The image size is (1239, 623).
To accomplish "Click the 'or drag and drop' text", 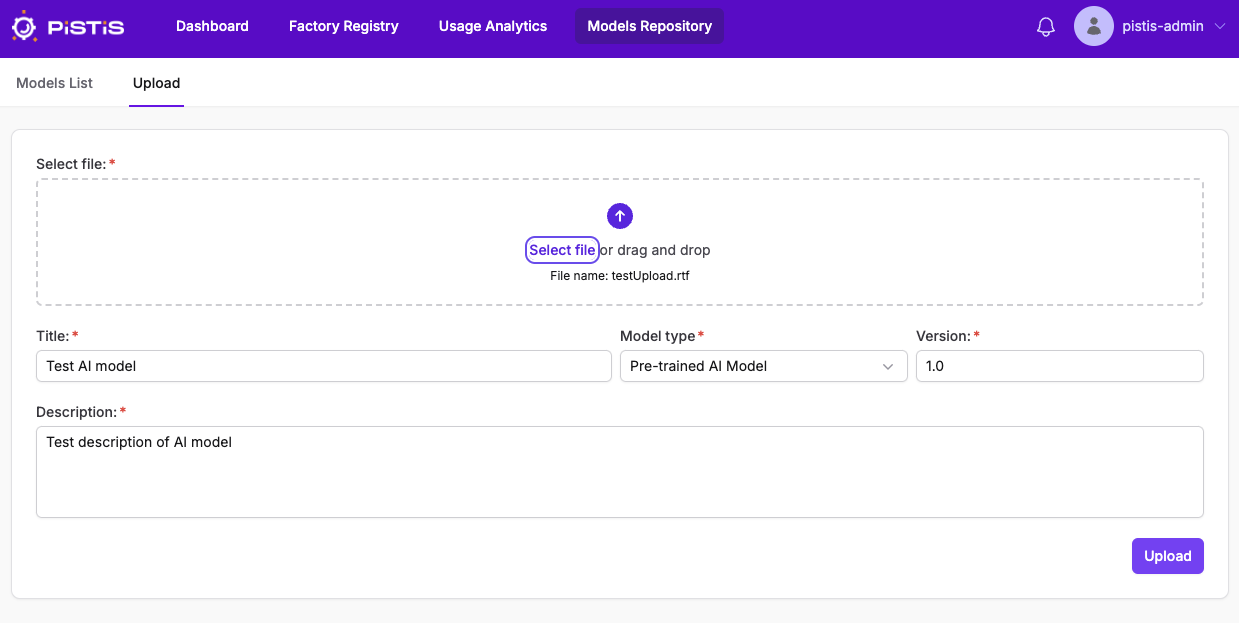I will (x=655, y=250).
